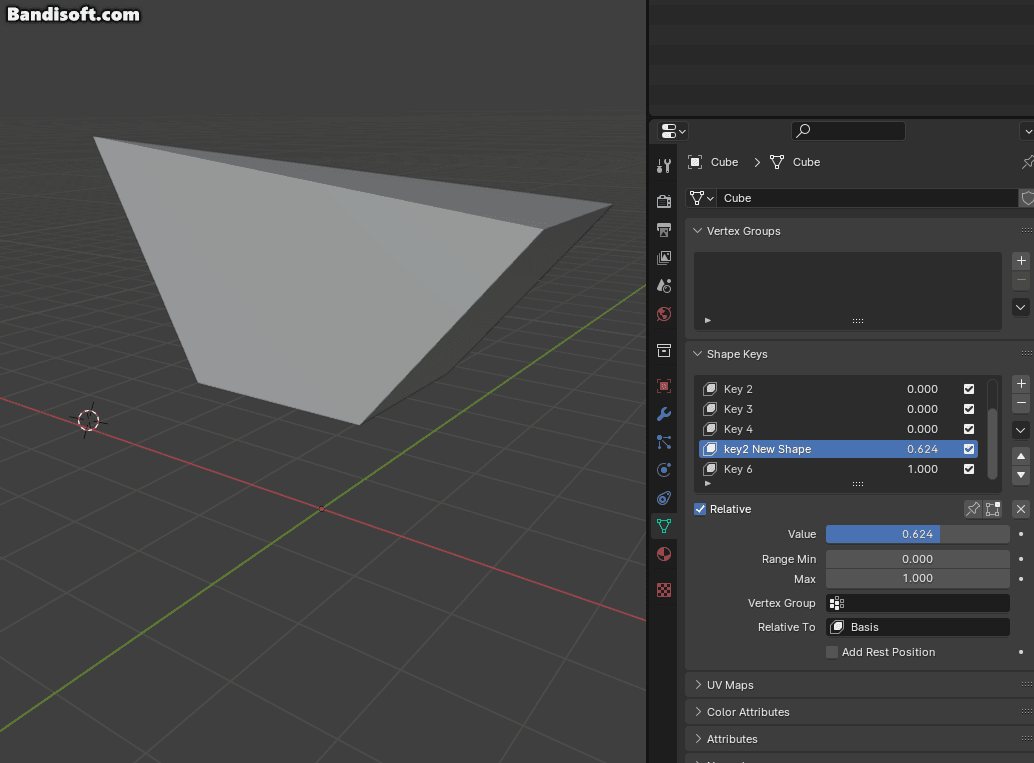Open the mesh data-block browse dropdown
The height and width of the screenshot is (763, 1034).
[702, 198]
